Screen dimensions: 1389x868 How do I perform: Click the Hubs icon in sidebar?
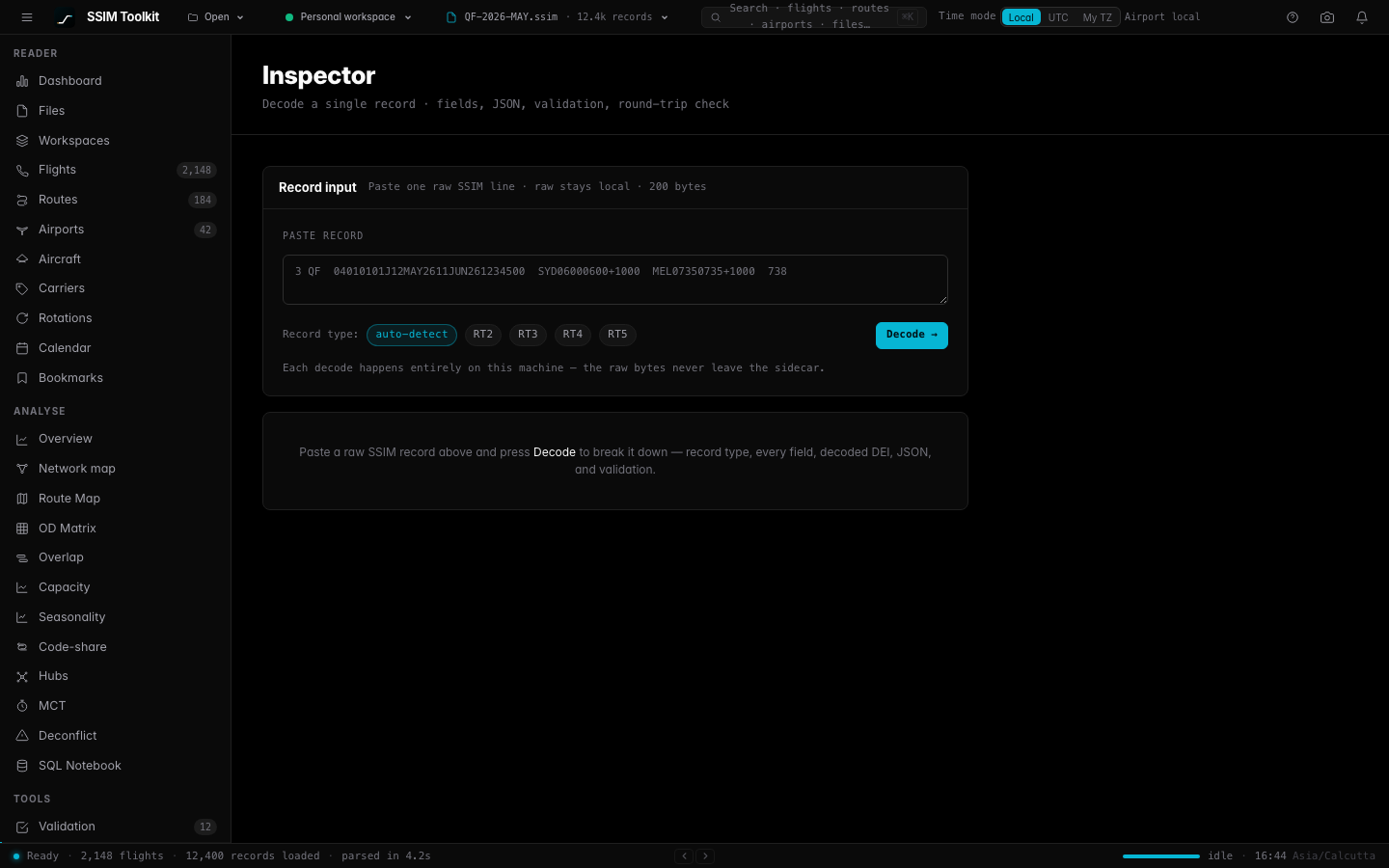coord(22,676)
